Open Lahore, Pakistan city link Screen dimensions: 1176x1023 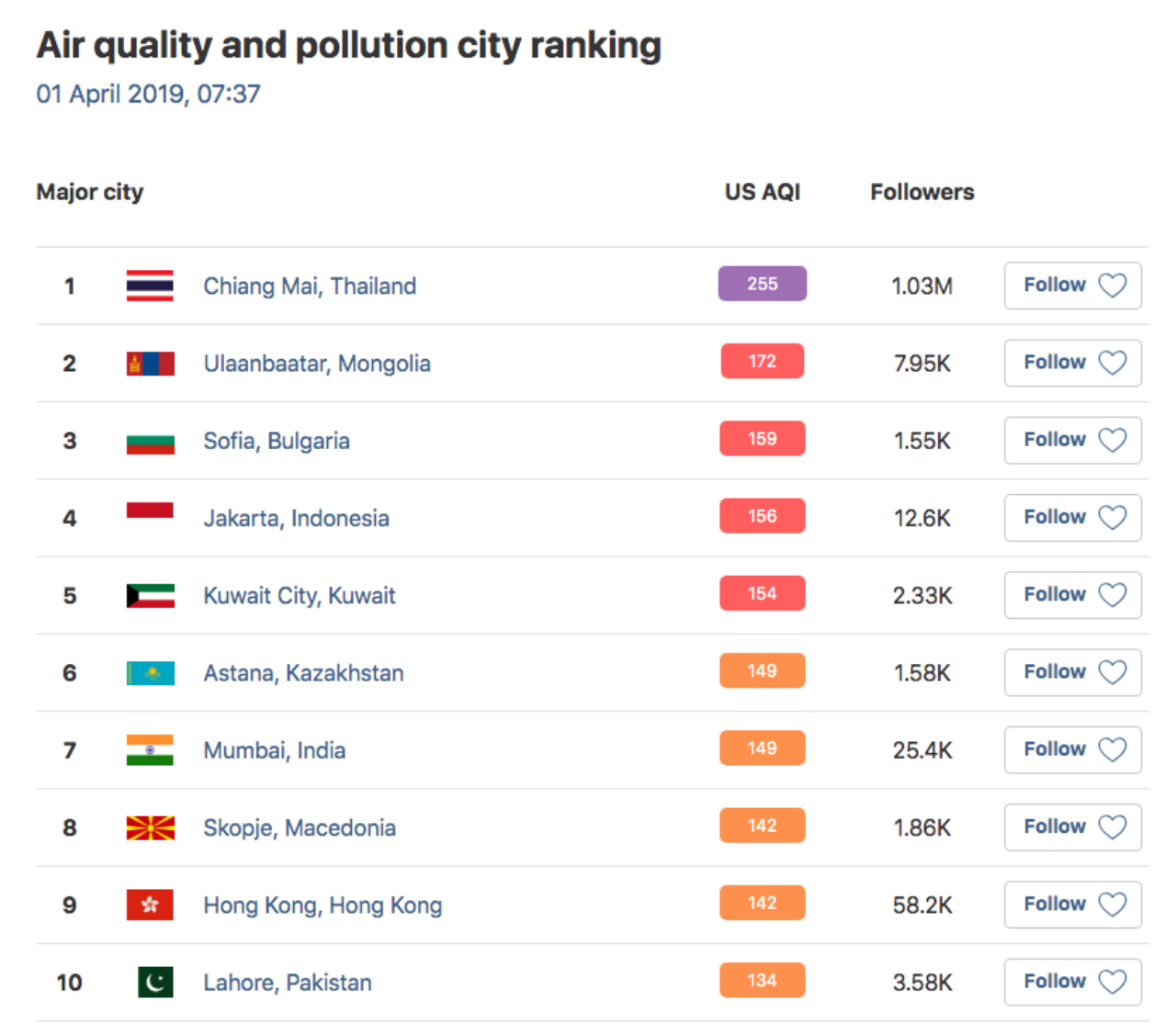point(288,983)
